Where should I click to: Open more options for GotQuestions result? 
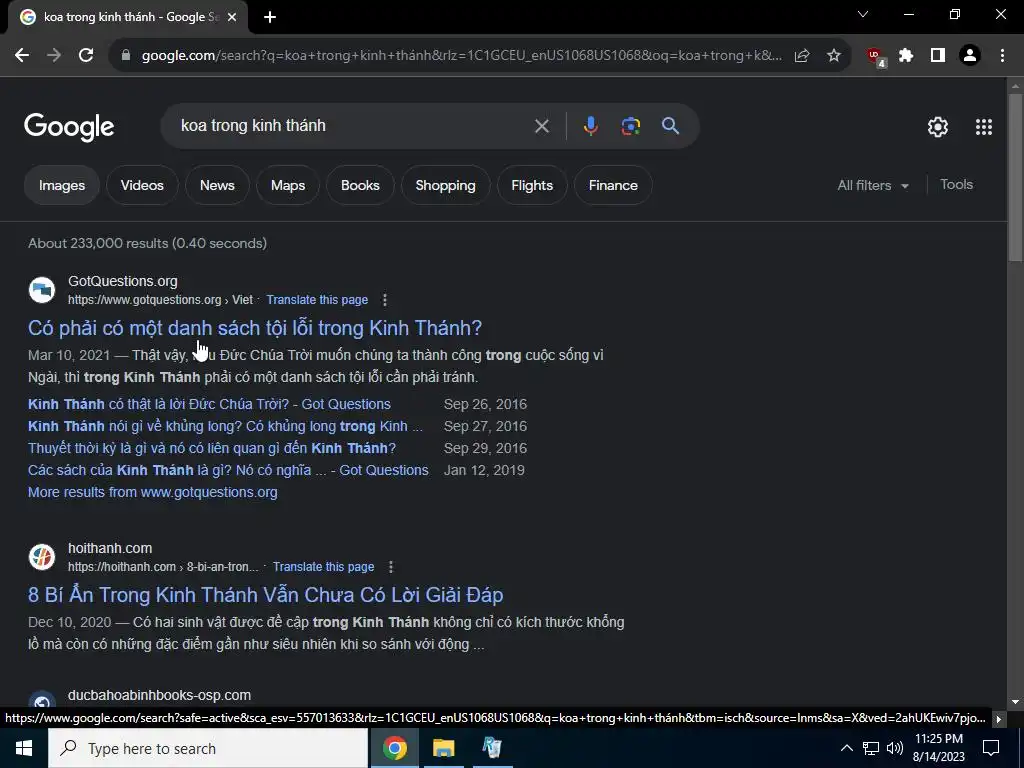[x=385, y=300]
